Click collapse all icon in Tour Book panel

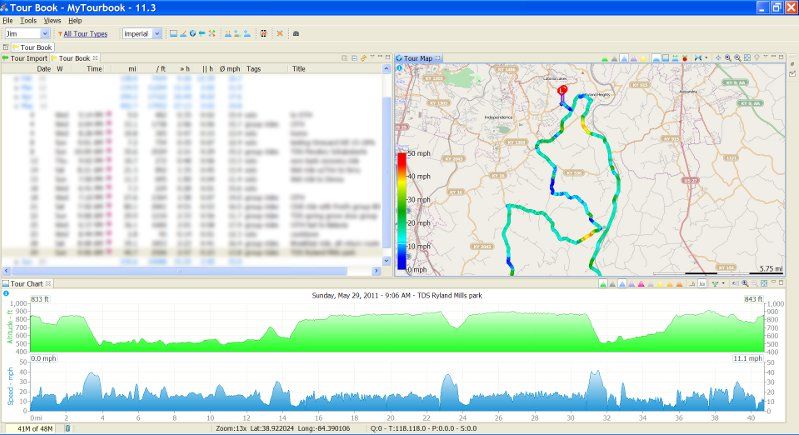(x=354, y=59)
